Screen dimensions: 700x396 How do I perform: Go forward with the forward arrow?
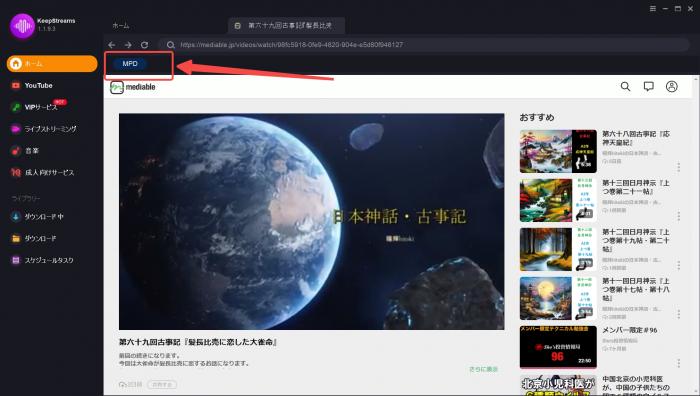tap(128, 45)
